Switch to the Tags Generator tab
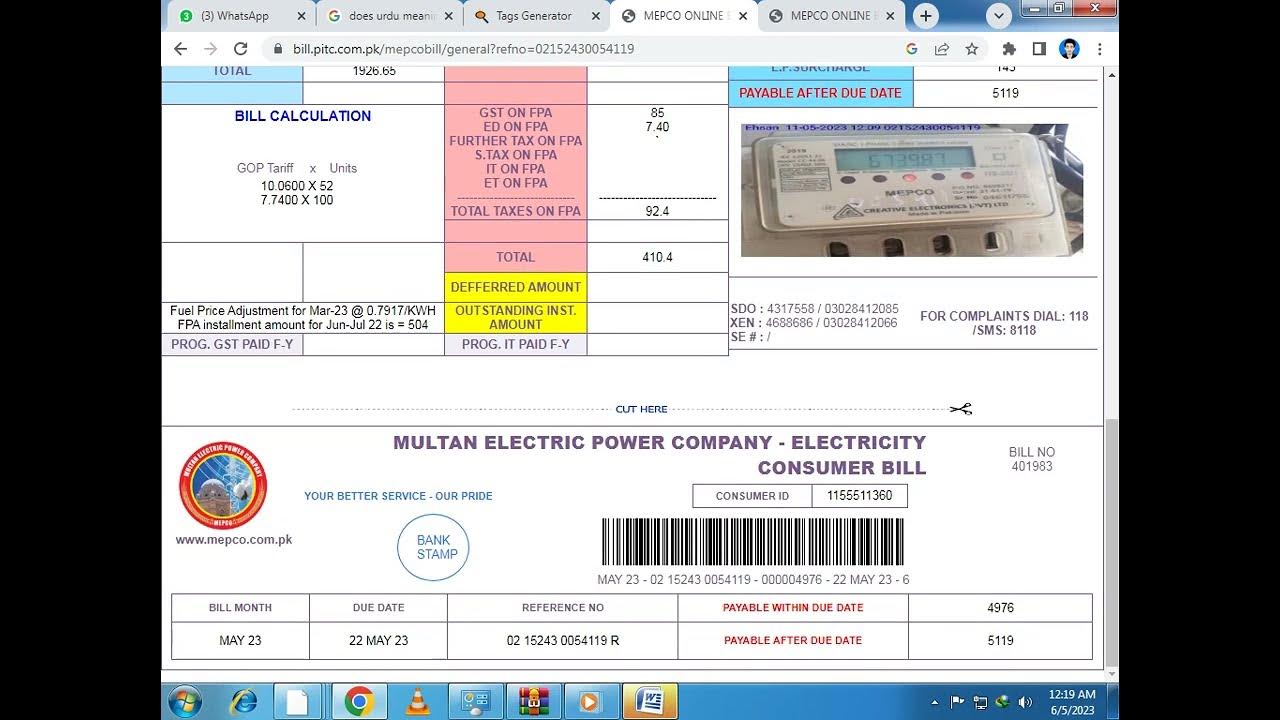Screen dimensions: 1280x720 pyautogui.click(x=536, y=16)
